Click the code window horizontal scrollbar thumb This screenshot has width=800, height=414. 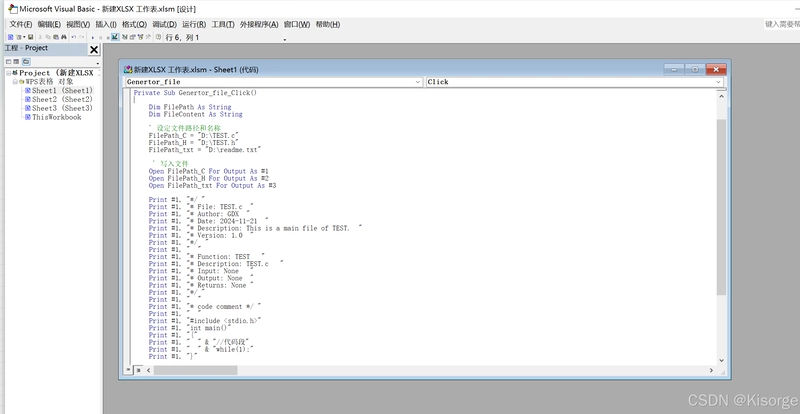[195, 370]
